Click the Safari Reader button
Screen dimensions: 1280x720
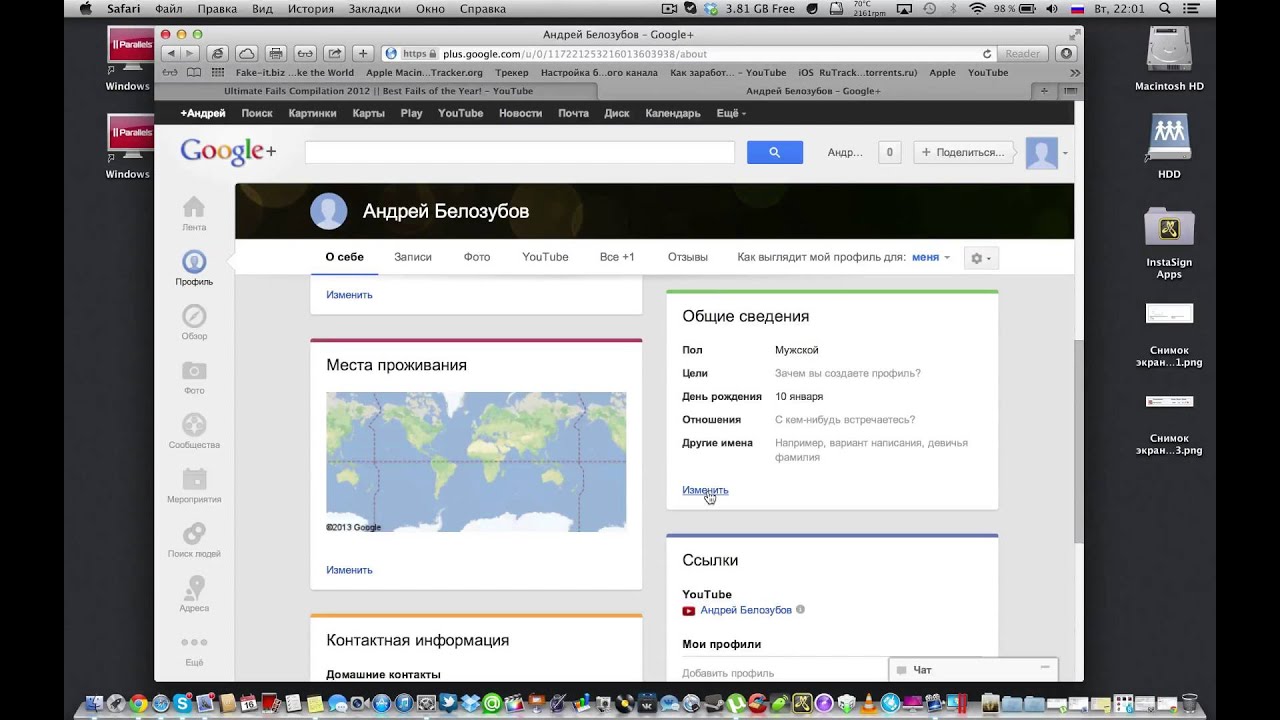tap(1022, 54)
